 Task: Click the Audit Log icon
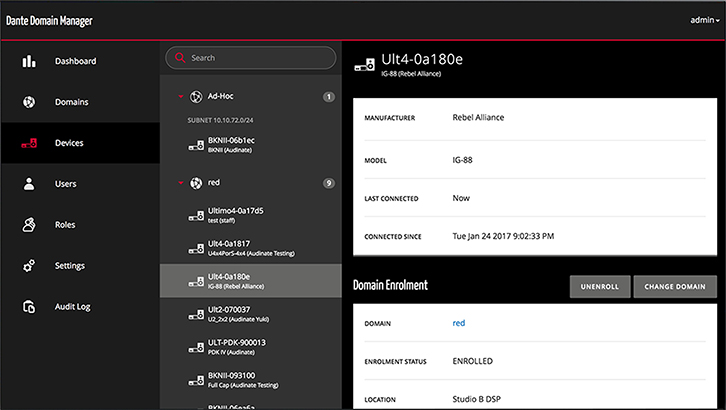[x=29, y=307]
